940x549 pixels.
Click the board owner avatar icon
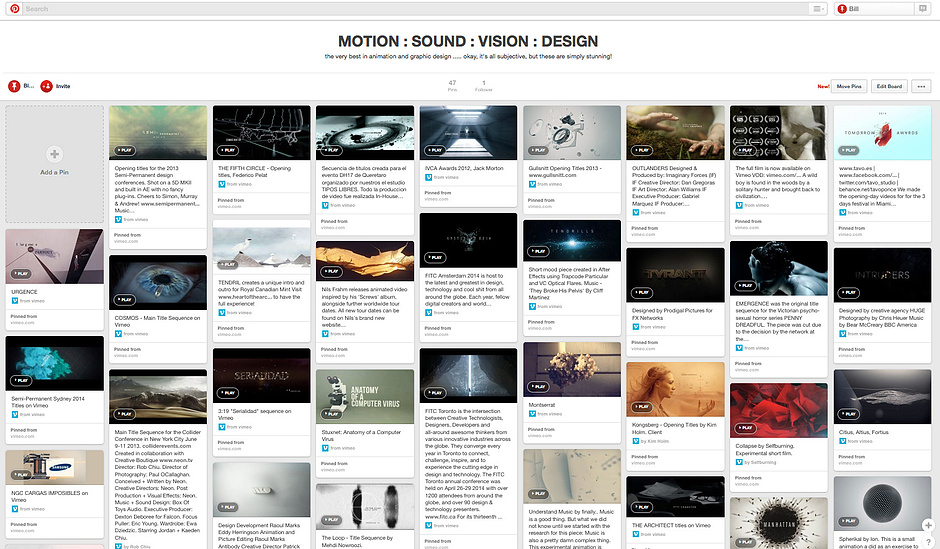14,86
